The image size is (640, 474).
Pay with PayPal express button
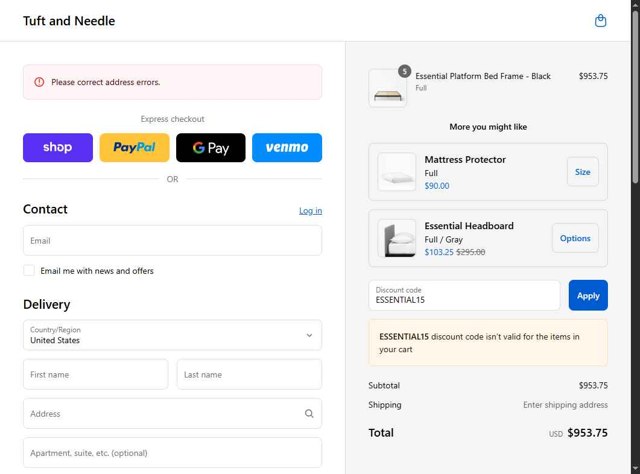pyautogui.click(x=134, y=147)
